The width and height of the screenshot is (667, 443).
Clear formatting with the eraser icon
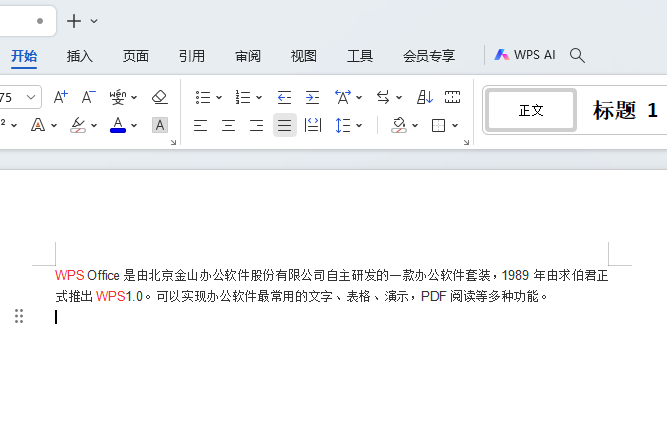160,97
